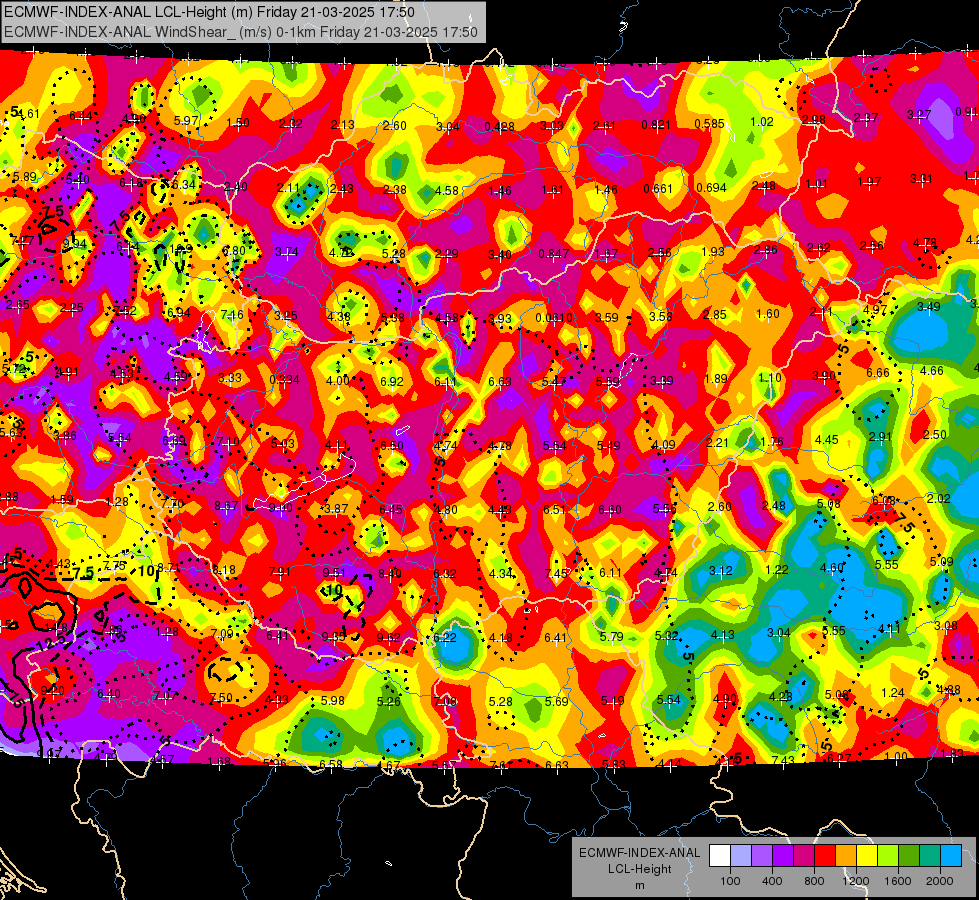Click the wind shear value 7.43
This screenshot has height=900, width=979.
[783, 760]
